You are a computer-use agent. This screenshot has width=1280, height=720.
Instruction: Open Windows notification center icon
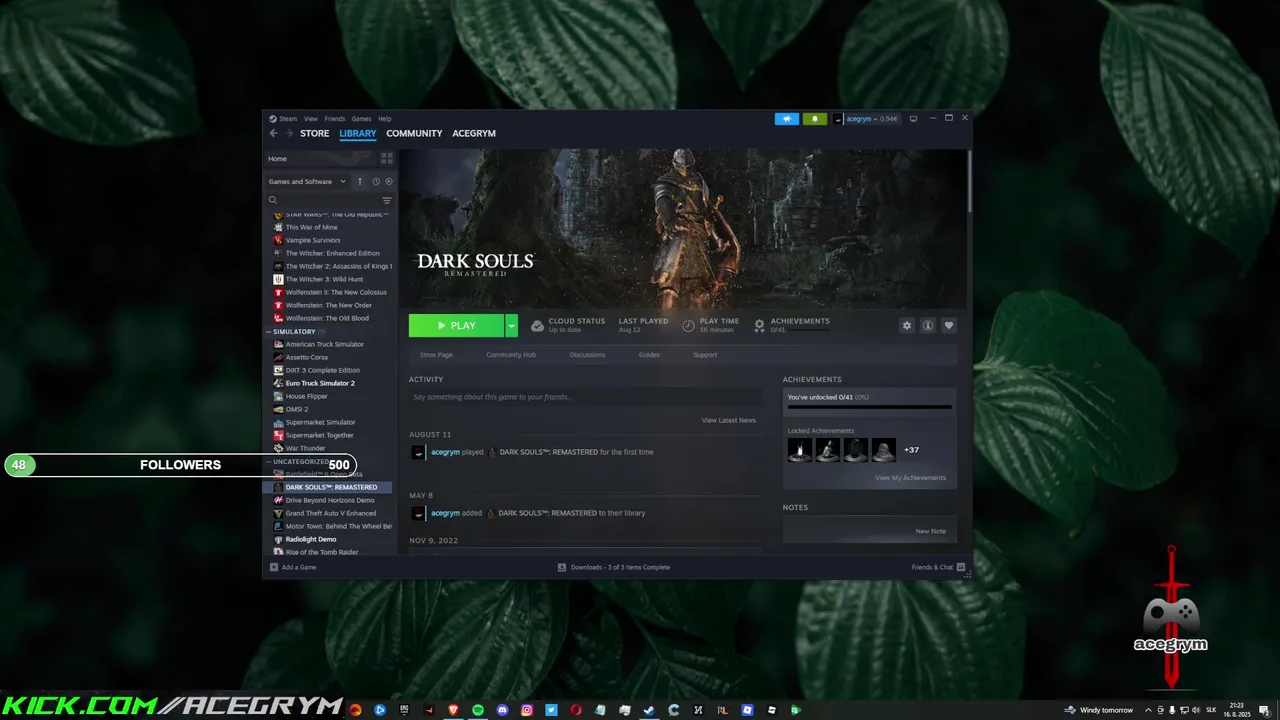1264,710
